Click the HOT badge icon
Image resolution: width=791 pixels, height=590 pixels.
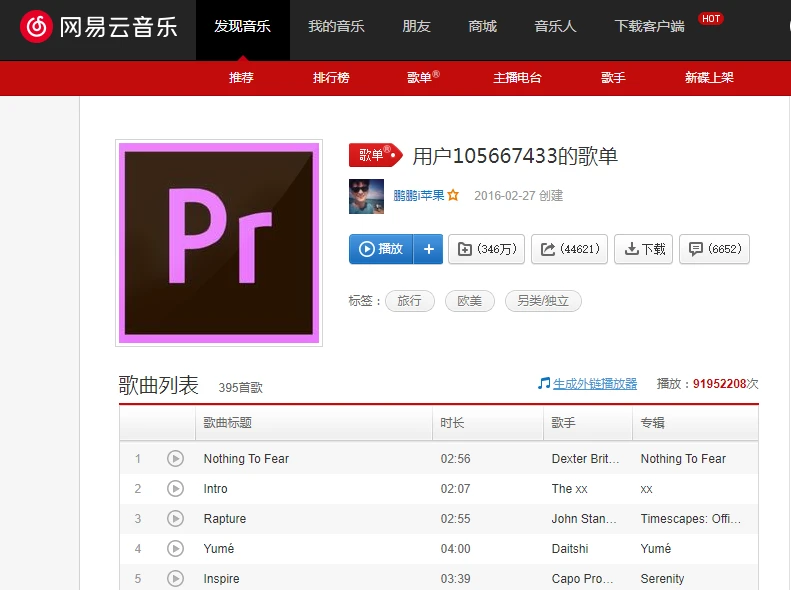(x=711, y=19)
